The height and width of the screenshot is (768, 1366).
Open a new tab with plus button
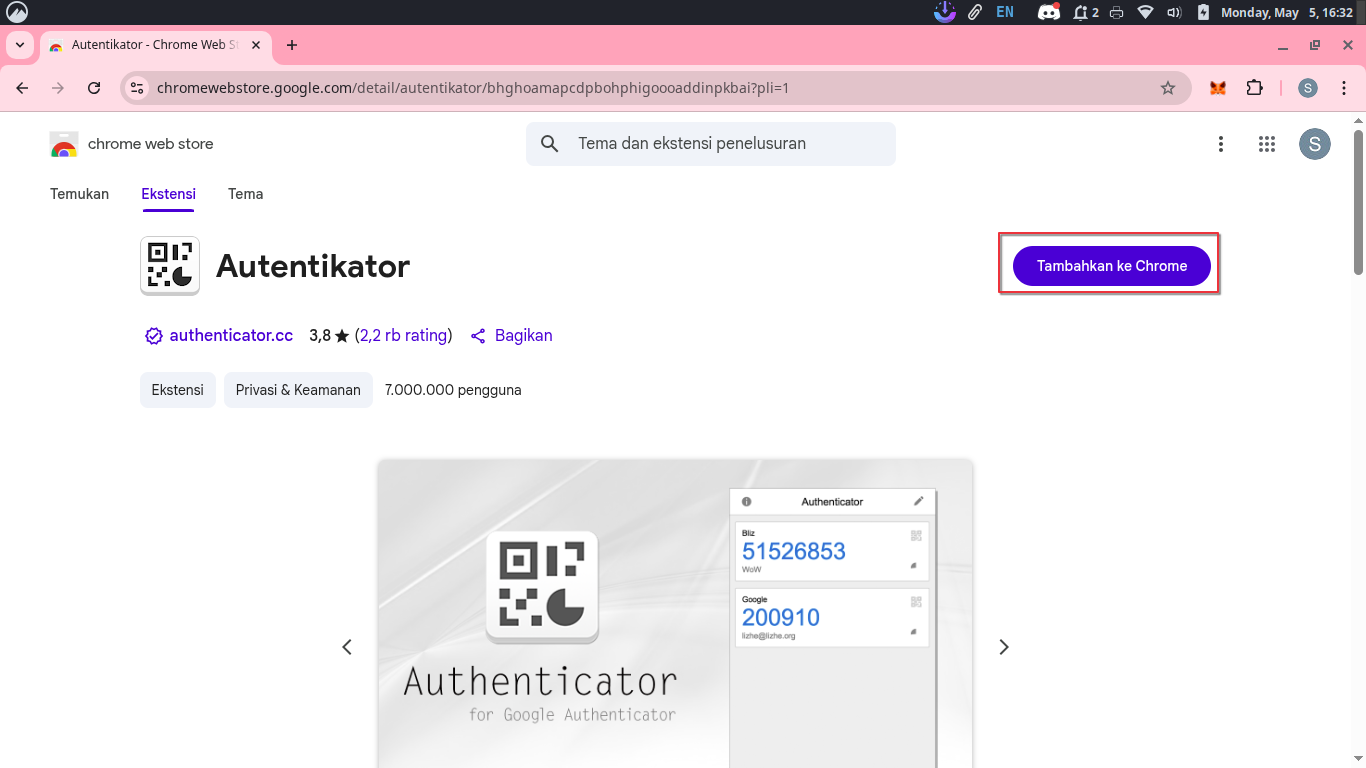click(292, 45)
